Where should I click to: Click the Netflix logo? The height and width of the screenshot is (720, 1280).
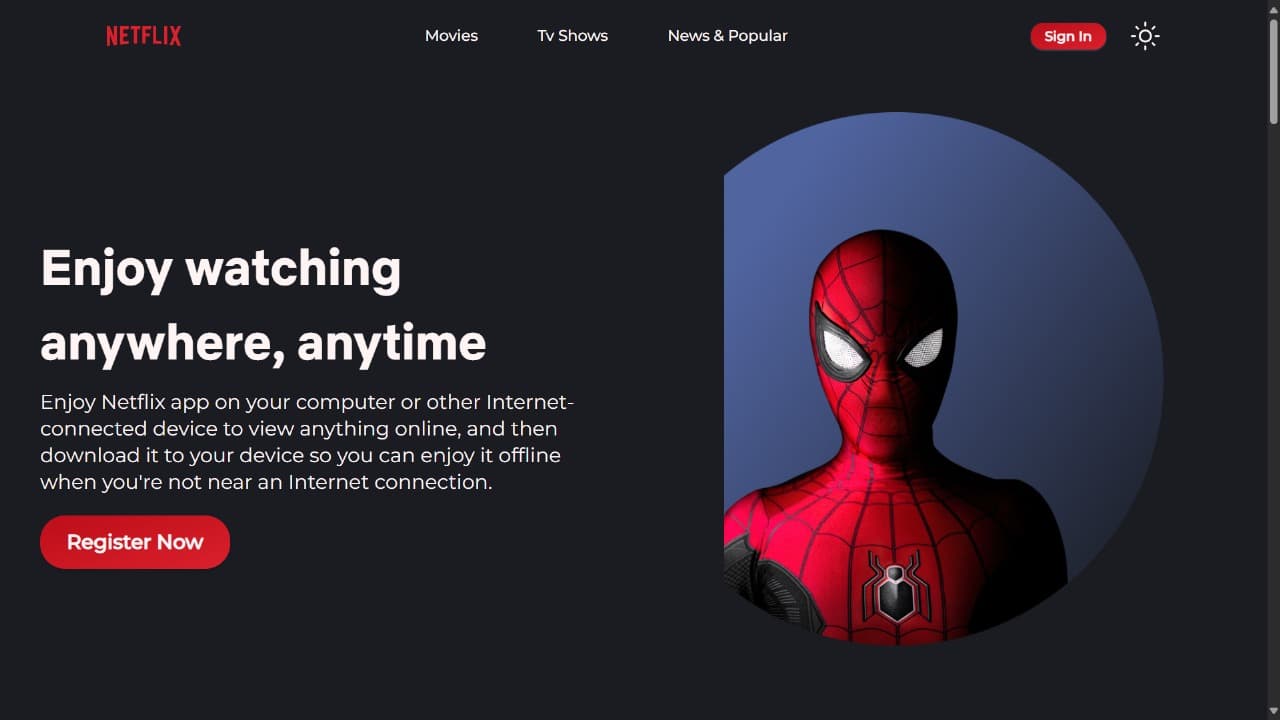point(144,36)
